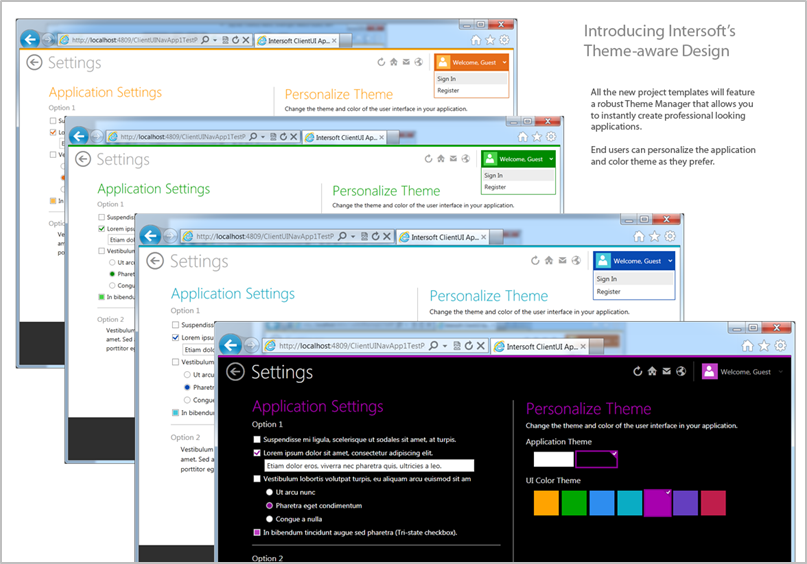
Task: Open Favorites star in the purple-theme window
Action: pos(764,346)
